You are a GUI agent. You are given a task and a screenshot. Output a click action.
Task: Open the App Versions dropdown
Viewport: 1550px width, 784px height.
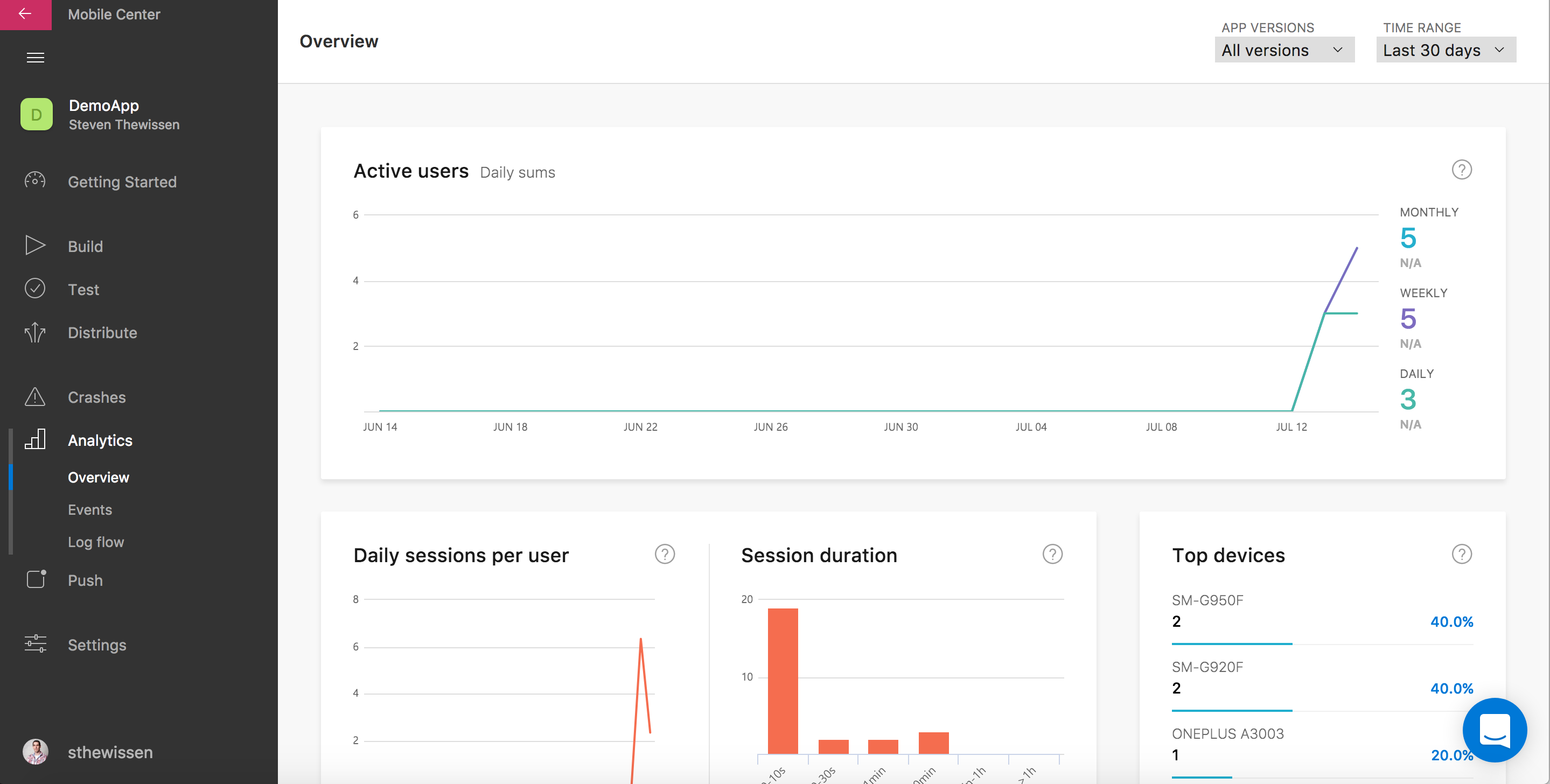tap(1284, 50)
